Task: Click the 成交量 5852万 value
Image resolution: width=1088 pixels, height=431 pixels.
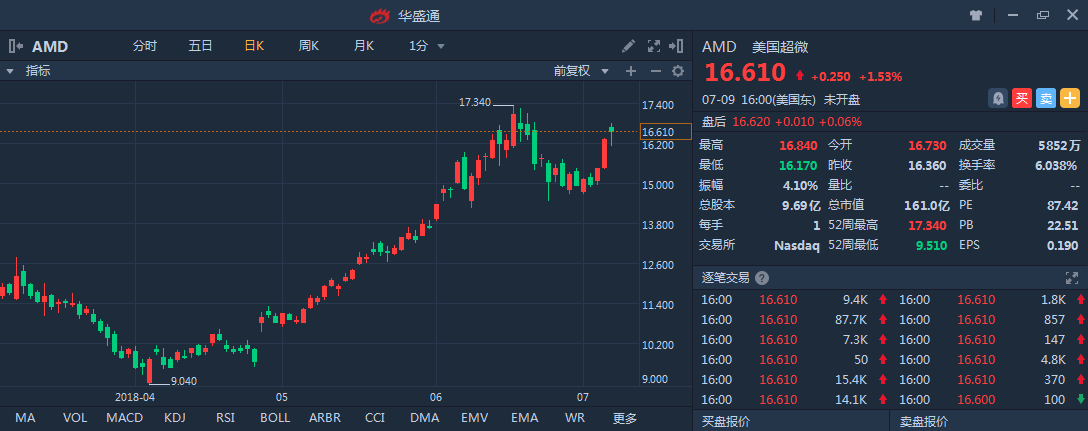Action: (x=1059, y=145)
